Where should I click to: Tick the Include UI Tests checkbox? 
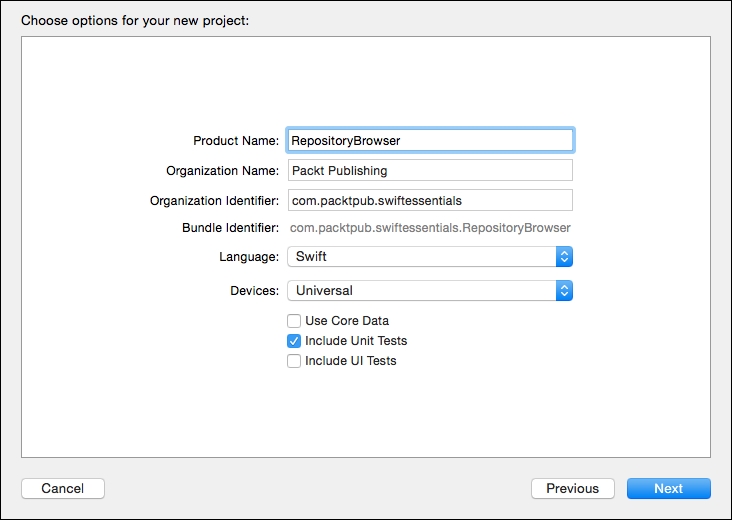[x=294, y=361]
